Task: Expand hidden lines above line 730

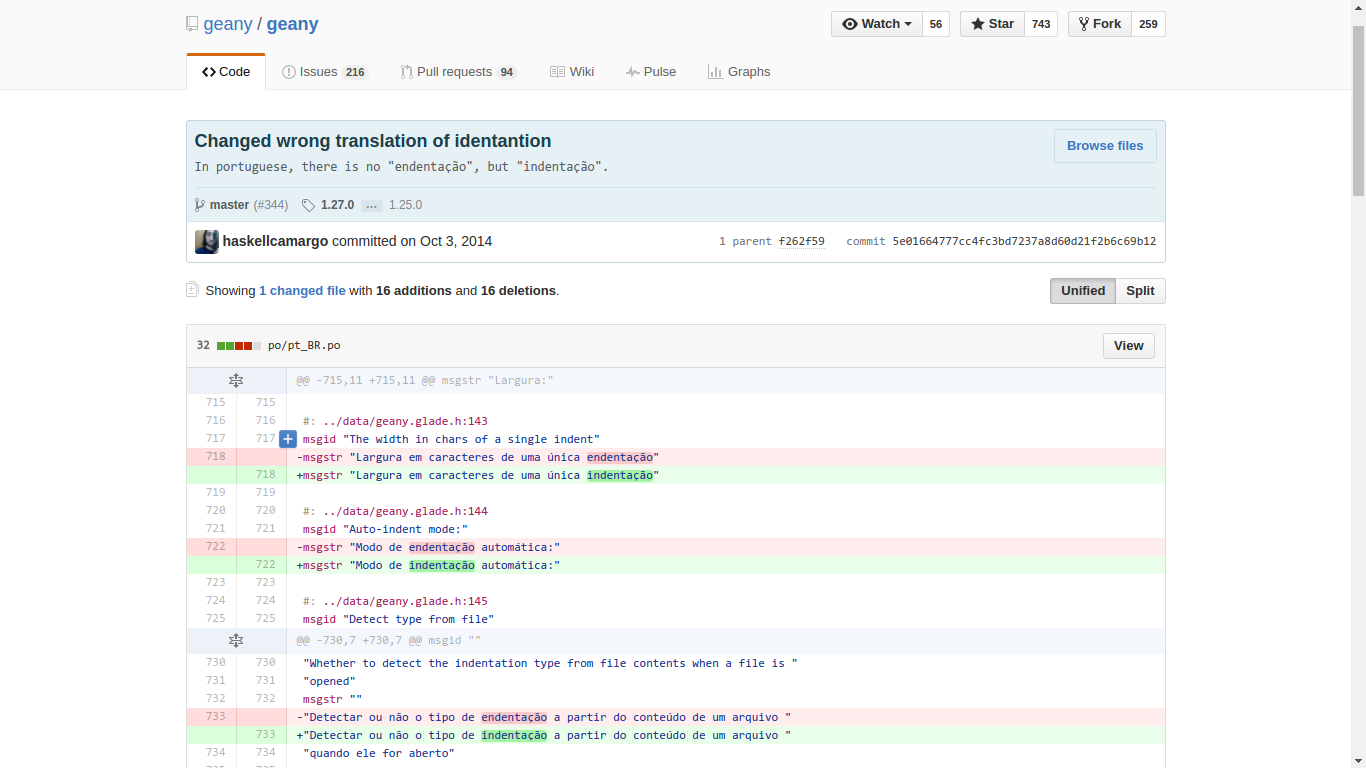Action: point(236,641)
